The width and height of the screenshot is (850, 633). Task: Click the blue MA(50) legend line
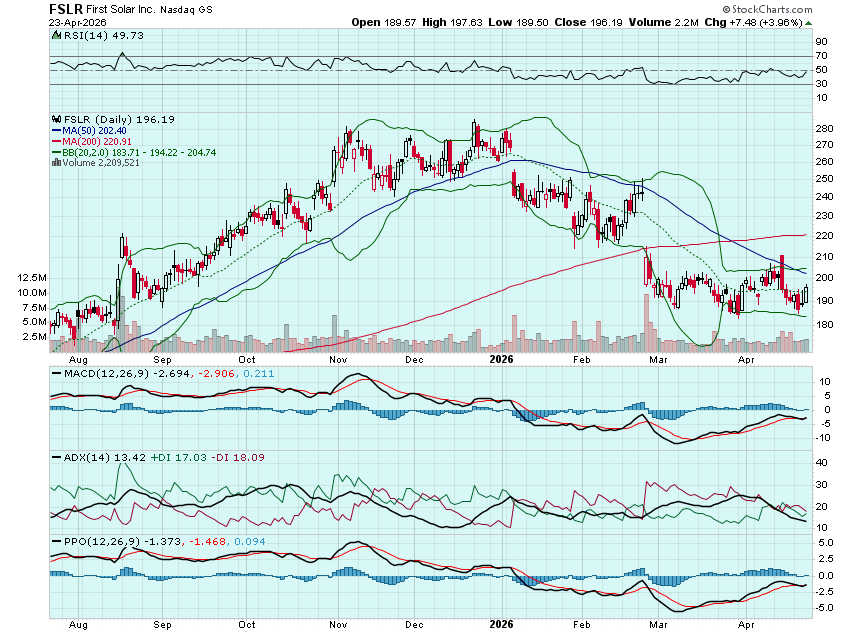point(56,131)
